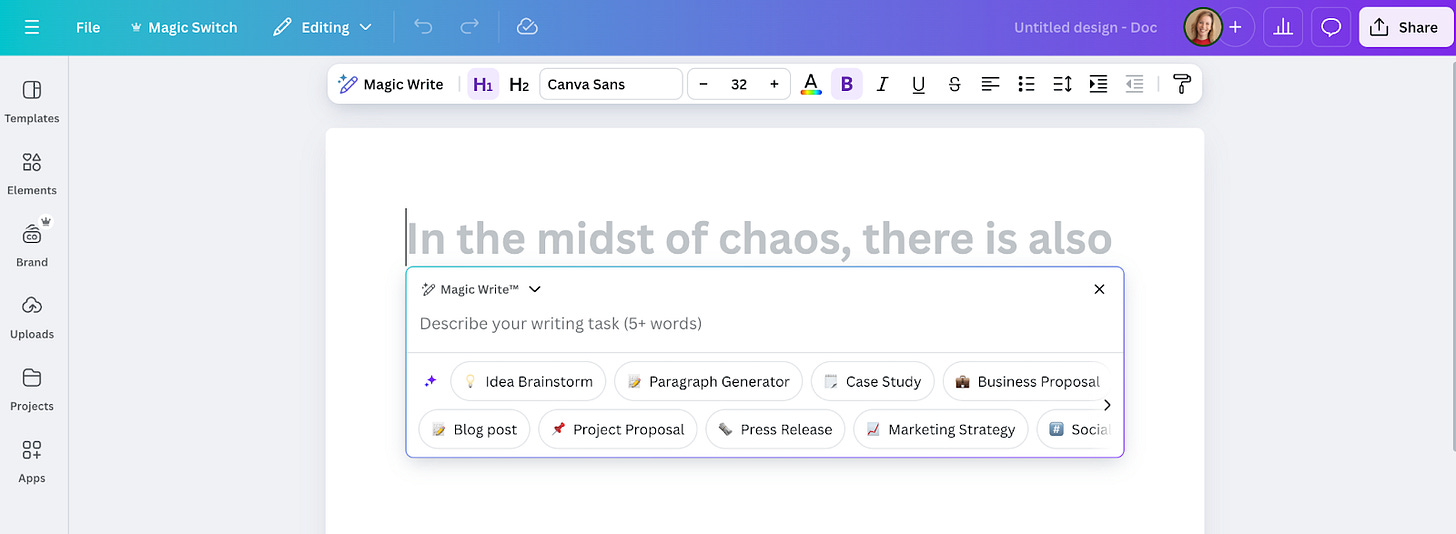Open Brand in the sidebar
This screenshot has height=534, width=1456.
pos(32,246)
